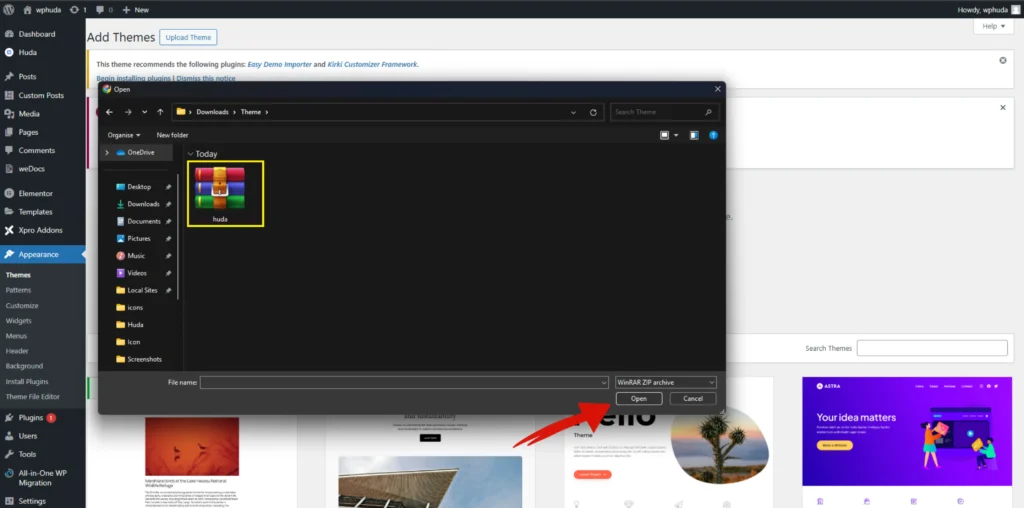
Task: Open Widgets under Appearance
Action: 18,321
